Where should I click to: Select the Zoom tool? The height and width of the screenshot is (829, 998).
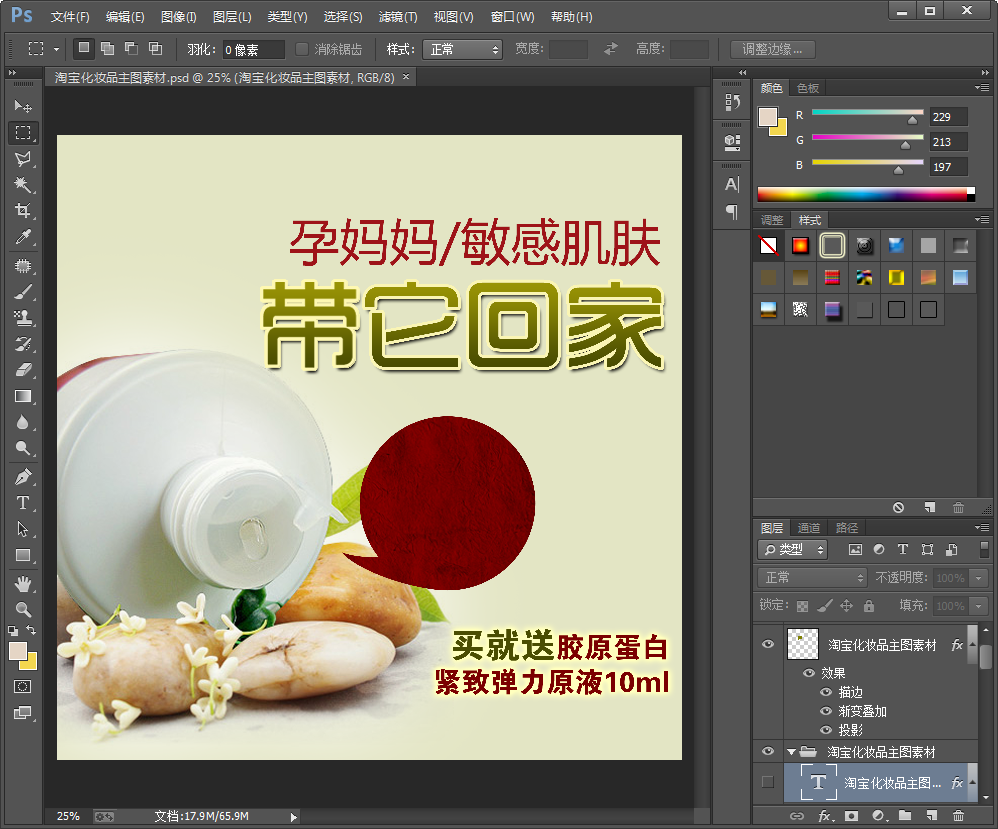coord(23,609)
